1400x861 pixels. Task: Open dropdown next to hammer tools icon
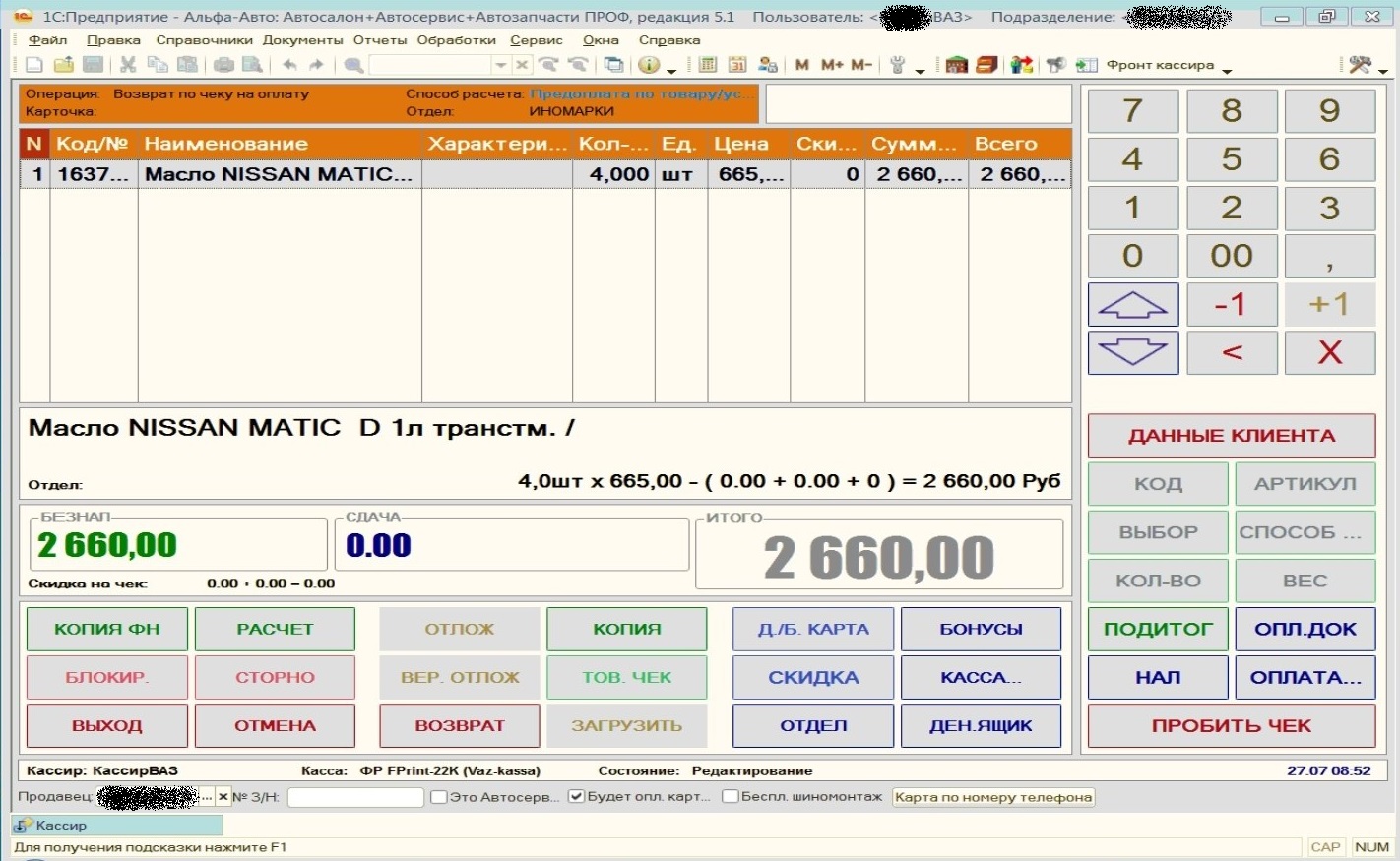click(x=1382, y=70)
